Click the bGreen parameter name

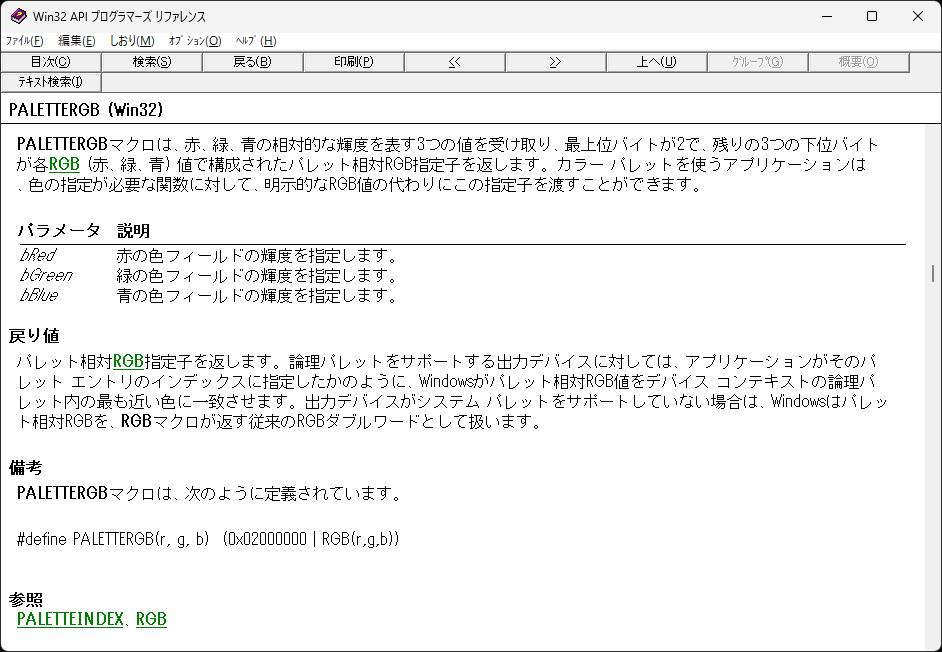tap(46, 275)
